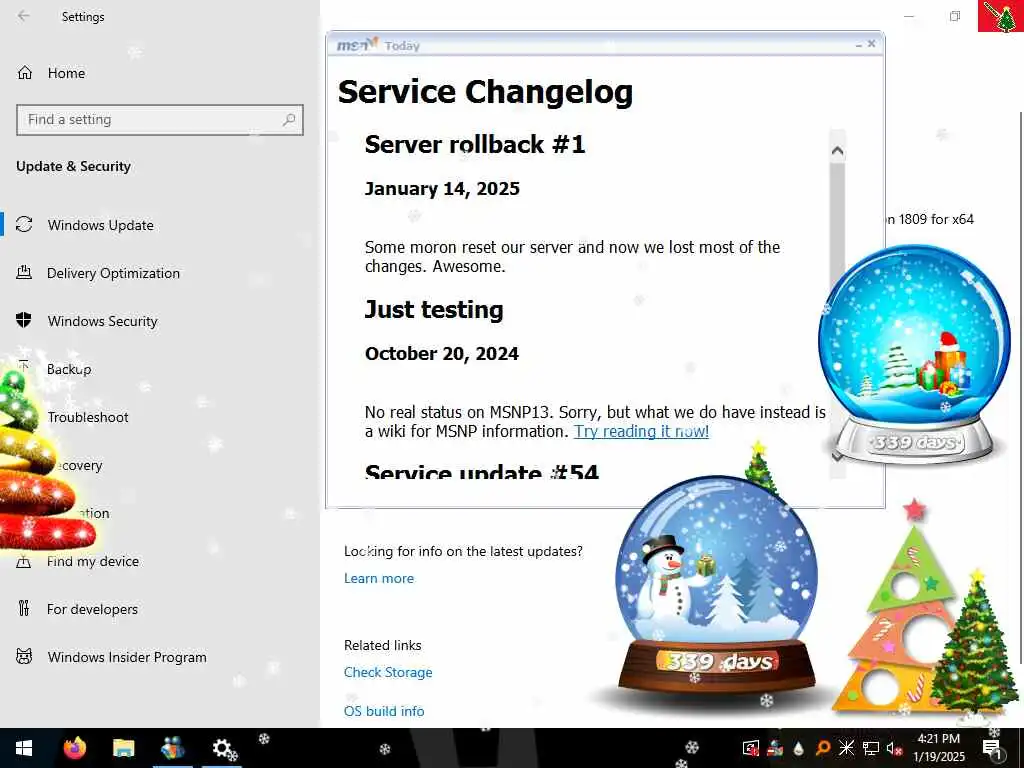Click the Server rollback #1 heading
1024x768 pixels.
pos(475,144)
